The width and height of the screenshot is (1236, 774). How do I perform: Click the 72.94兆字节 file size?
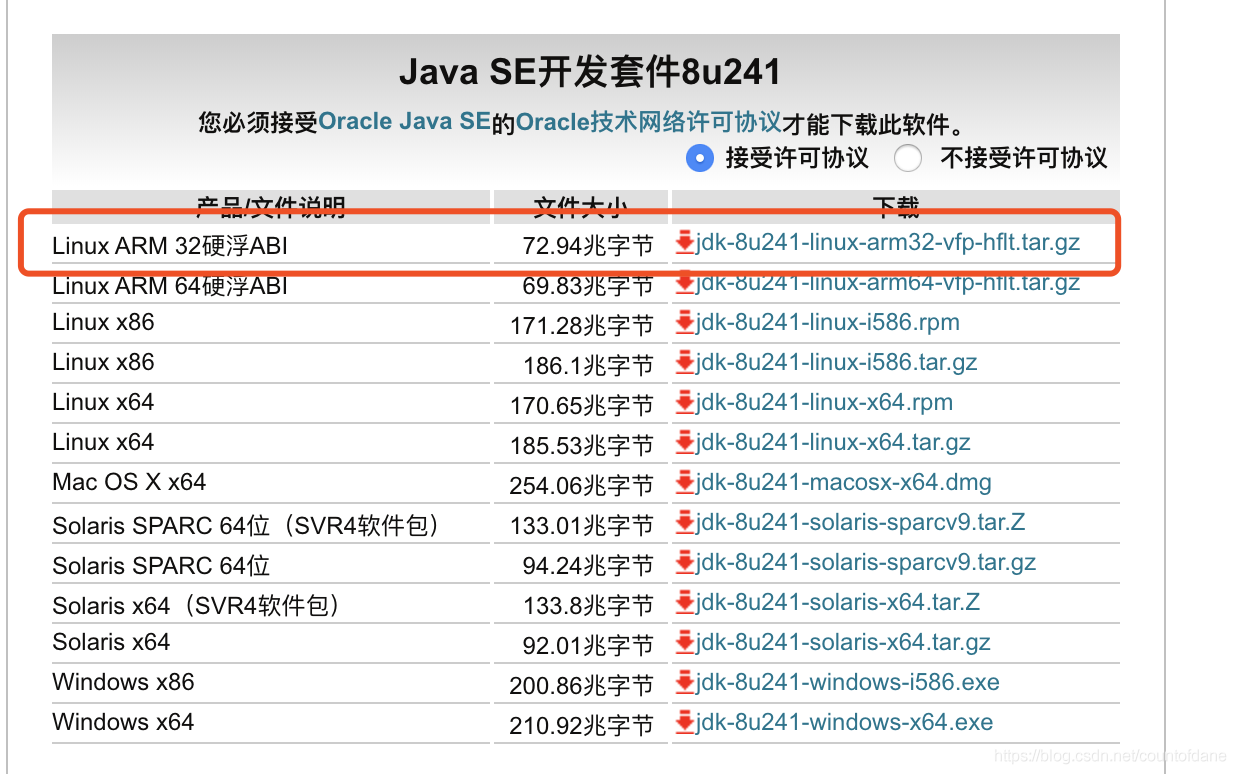(588, 245)
